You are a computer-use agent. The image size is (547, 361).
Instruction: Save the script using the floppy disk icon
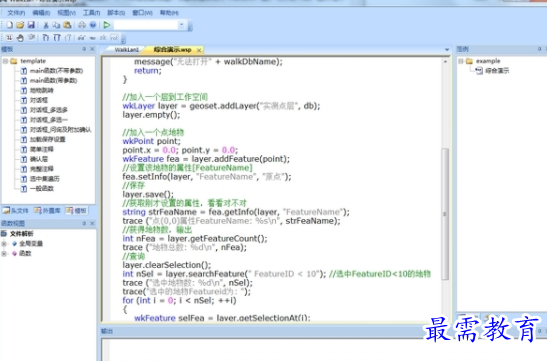pyautogui.click(x=31, y=25)
